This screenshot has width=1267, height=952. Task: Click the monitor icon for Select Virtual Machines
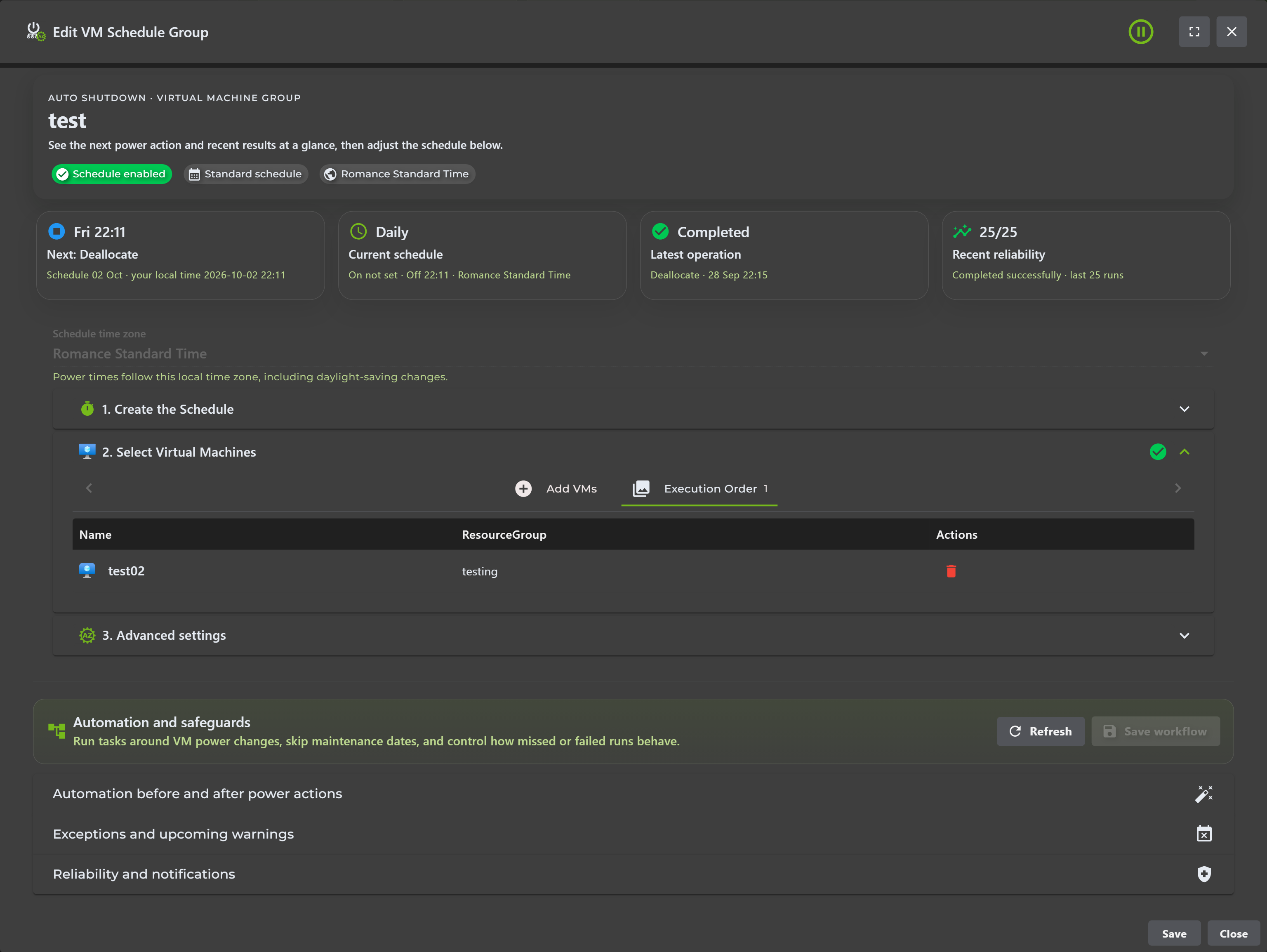87,451
